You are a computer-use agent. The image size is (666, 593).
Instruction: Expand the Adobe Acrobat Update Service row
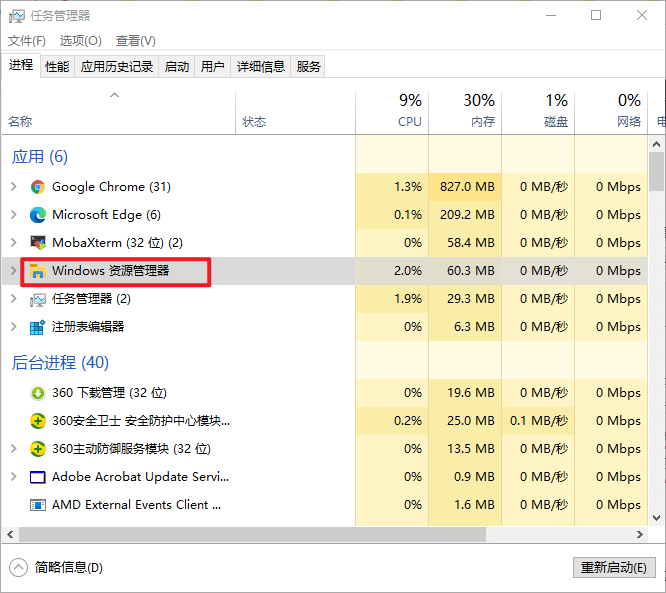coord(14,477)
